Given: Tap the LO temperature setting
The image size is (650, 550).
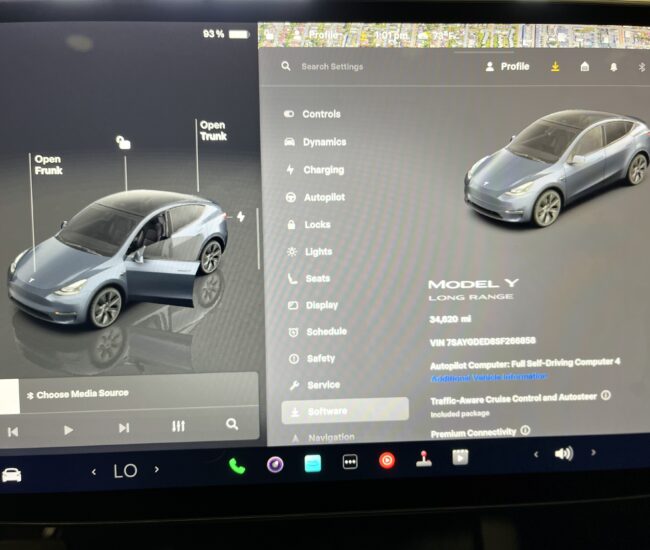Looking at the screenshot, I should [x=125, y=471].
